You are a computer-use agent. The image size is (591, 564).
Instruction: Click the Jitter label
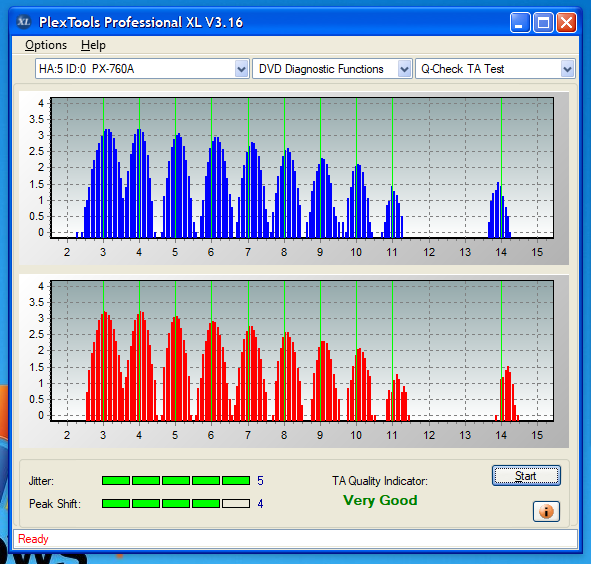(x=41, y=481)
